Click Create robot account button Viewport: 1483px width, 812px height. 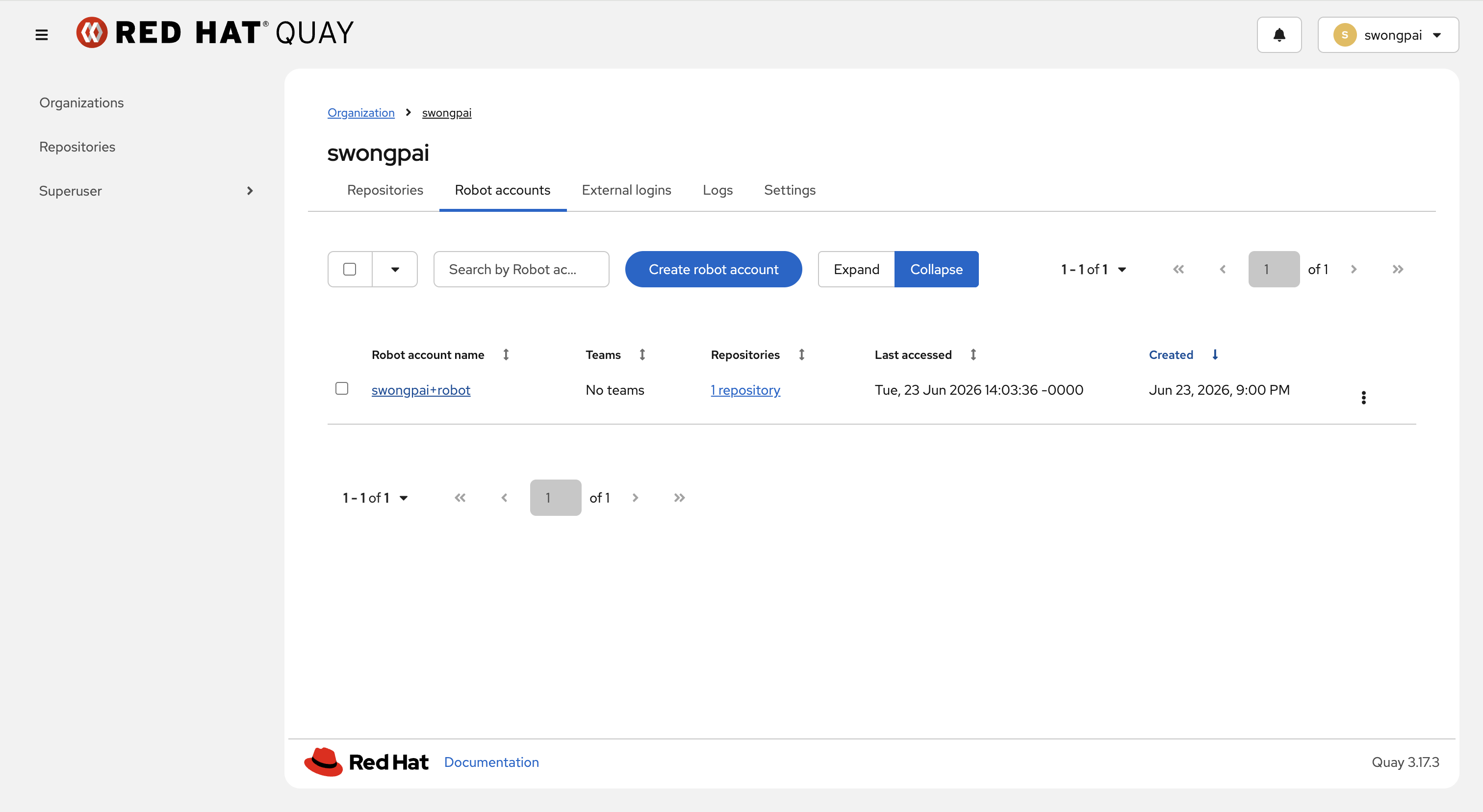(x=713, y=269)
